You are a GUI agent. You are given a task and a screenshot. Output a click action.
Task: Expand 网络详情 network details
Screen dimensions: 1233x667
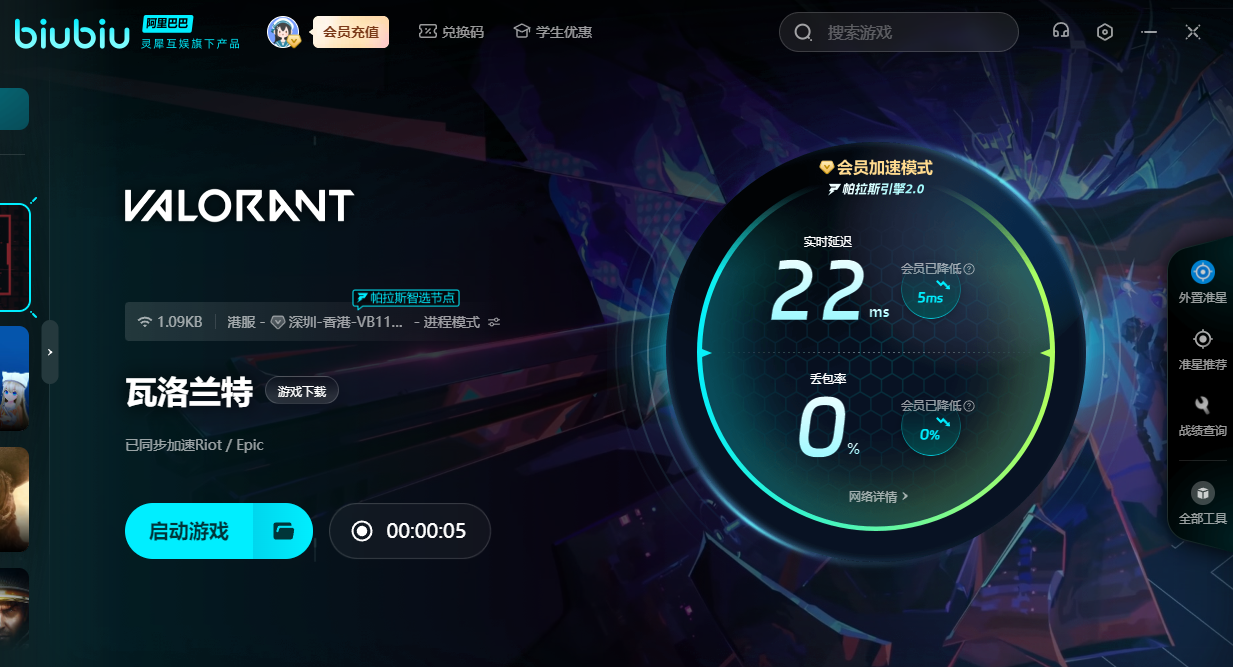(x=878, y=496)
